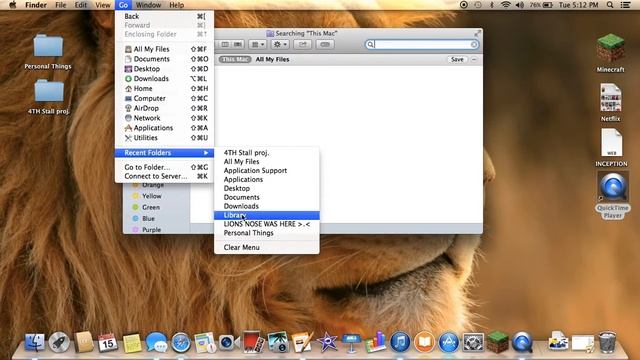This screenshot has height=360, width=640.
Task: Launch Safari compass icon in Dock
Action: point(181,342)
